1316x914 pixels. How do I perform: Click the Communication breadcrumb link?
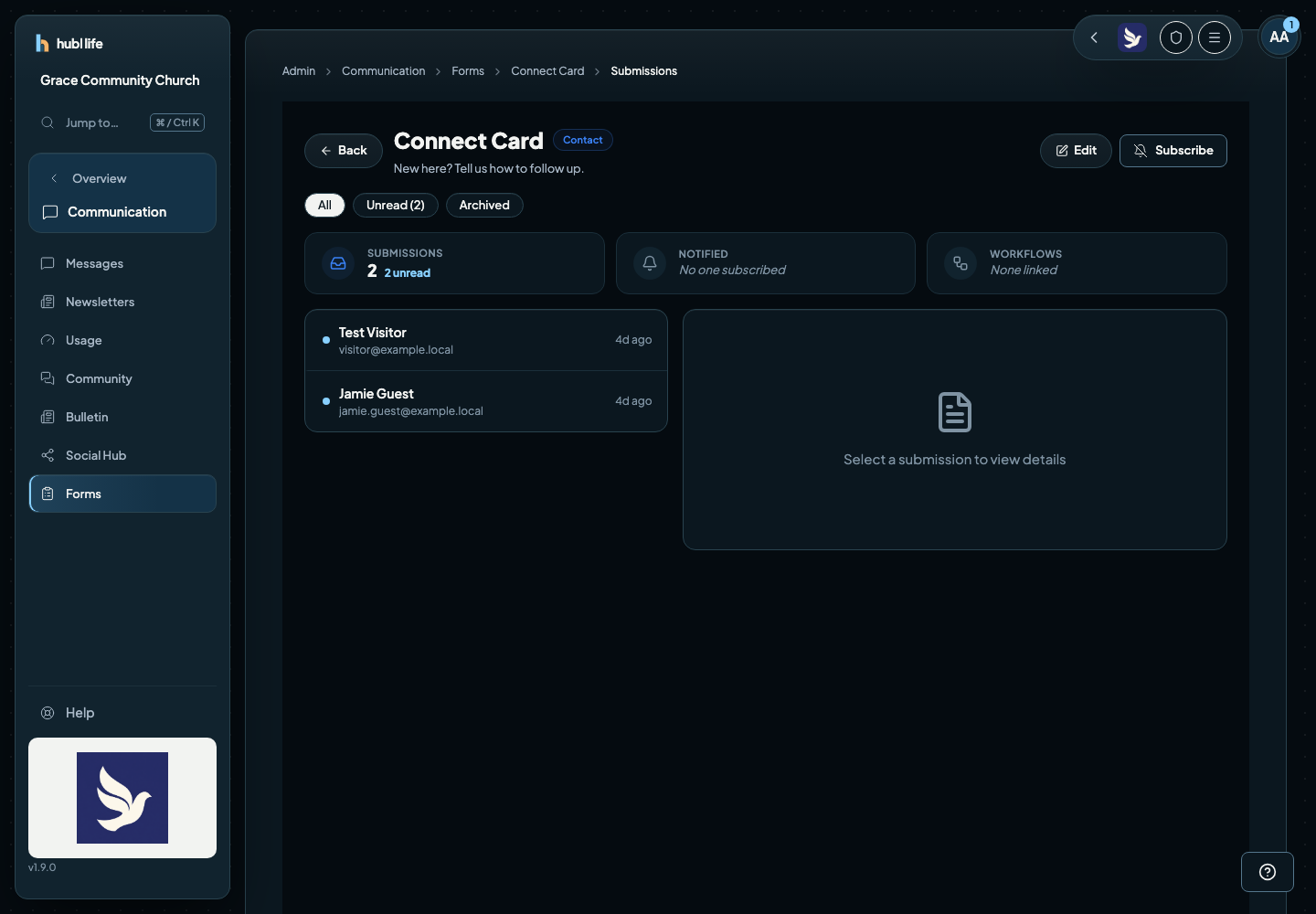[x=384, y=71]
